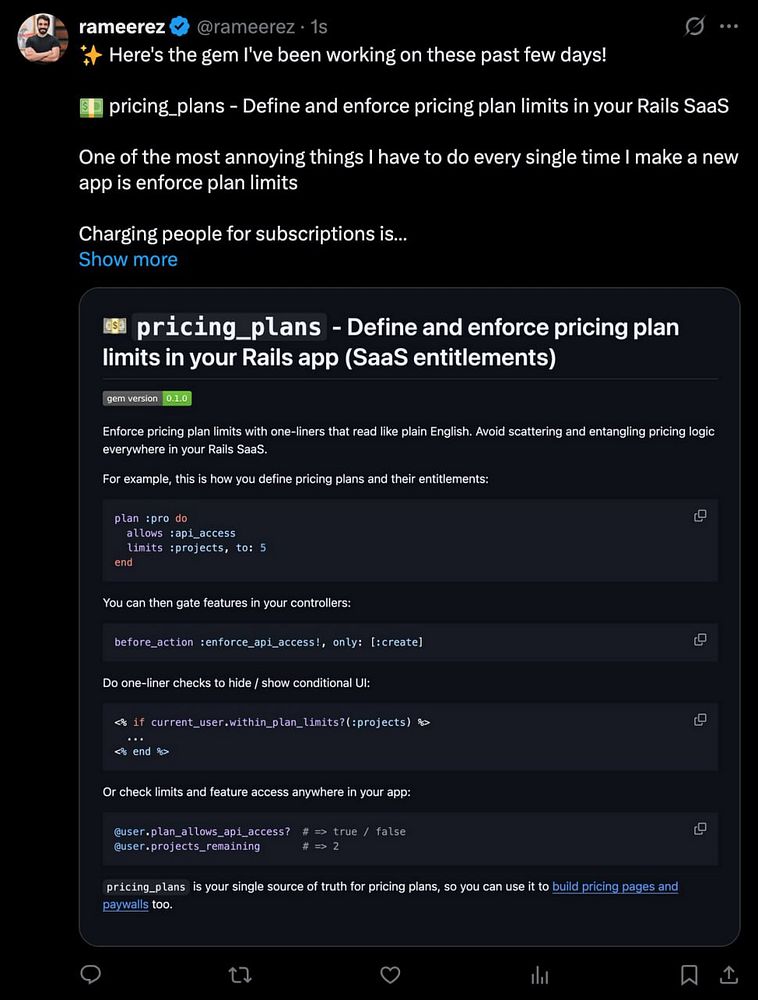
Task: Copy the @user.plan_allows_api_access code block
Action: click(700, 829)
